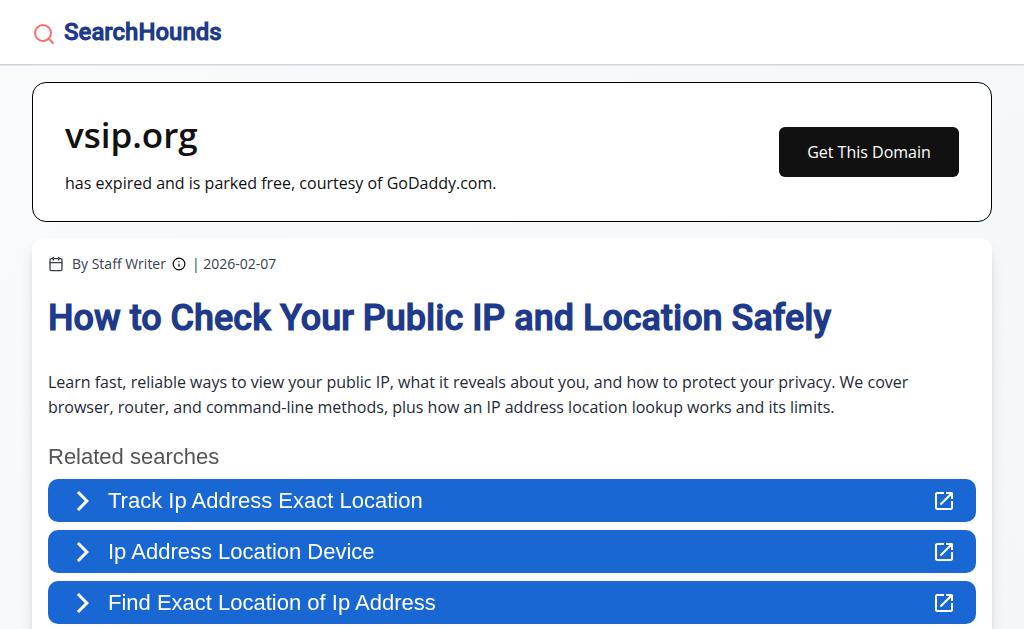Click the SearchHounds magnifier logo icon

[x=44, y=34]
